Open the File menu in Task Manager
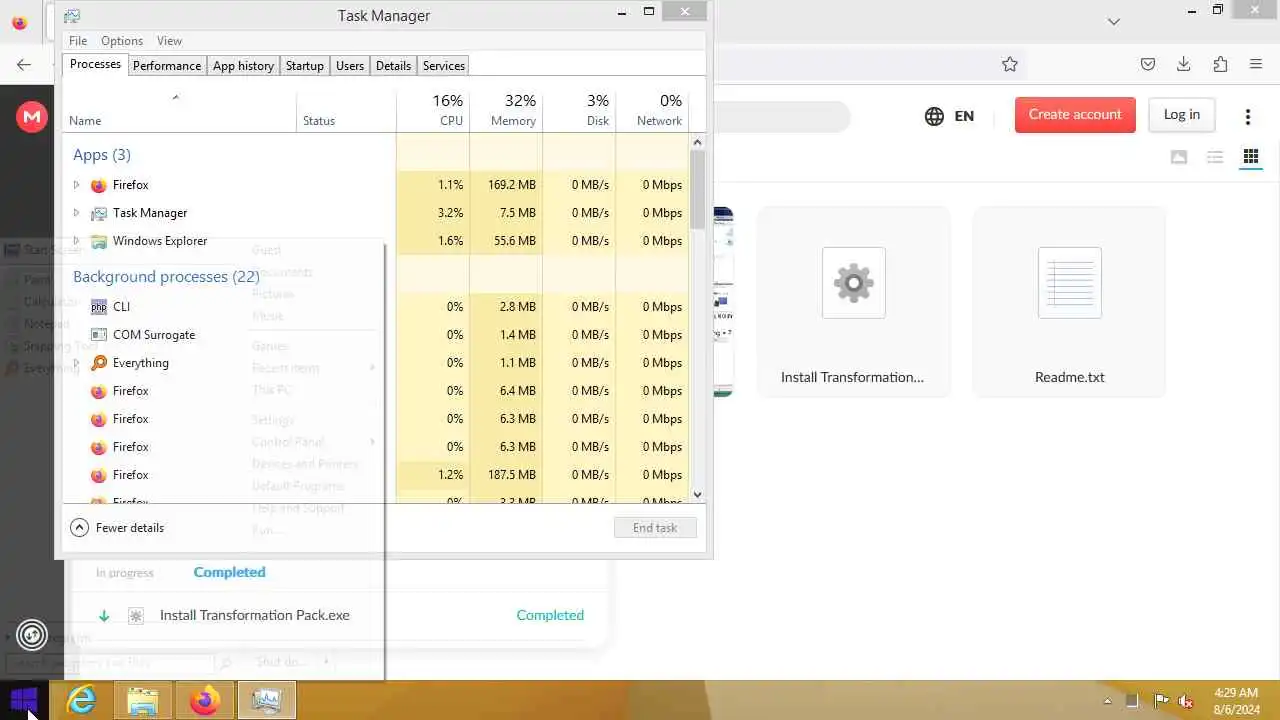The width and height of the screenshot is (1280, 720). click(x=77, y=41)
